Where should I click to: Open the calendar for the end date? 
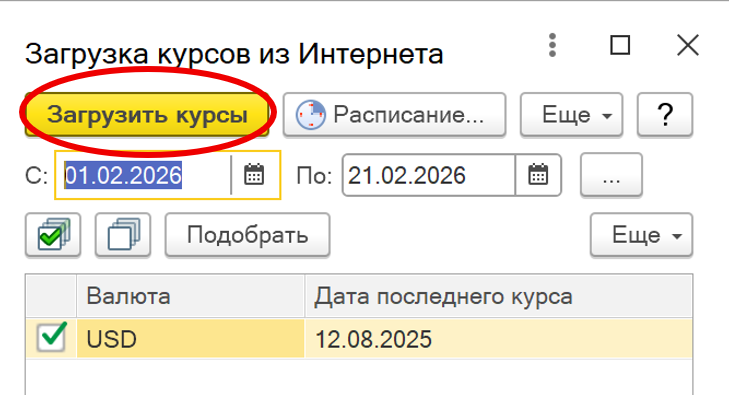click(x=538, y=175)
